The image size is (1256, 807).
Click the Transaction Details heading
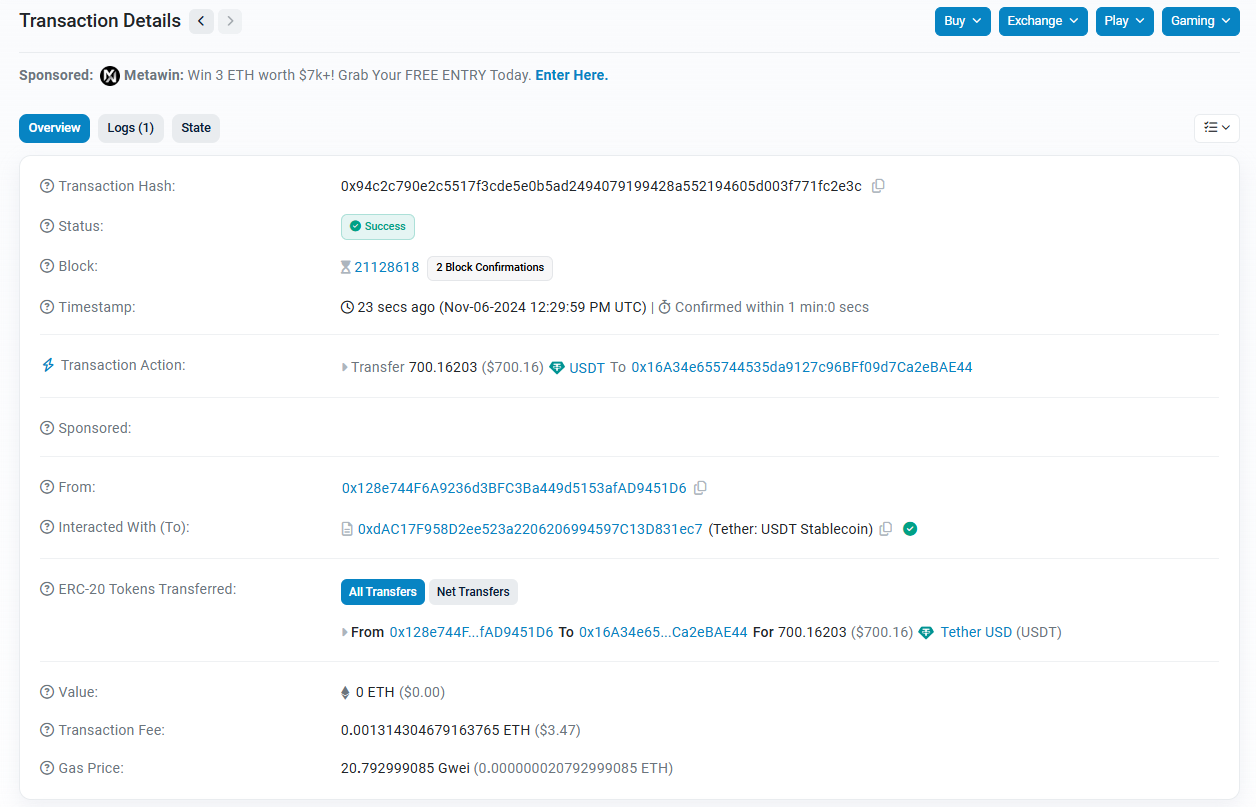pyautogui.click(x=100, y=21)
